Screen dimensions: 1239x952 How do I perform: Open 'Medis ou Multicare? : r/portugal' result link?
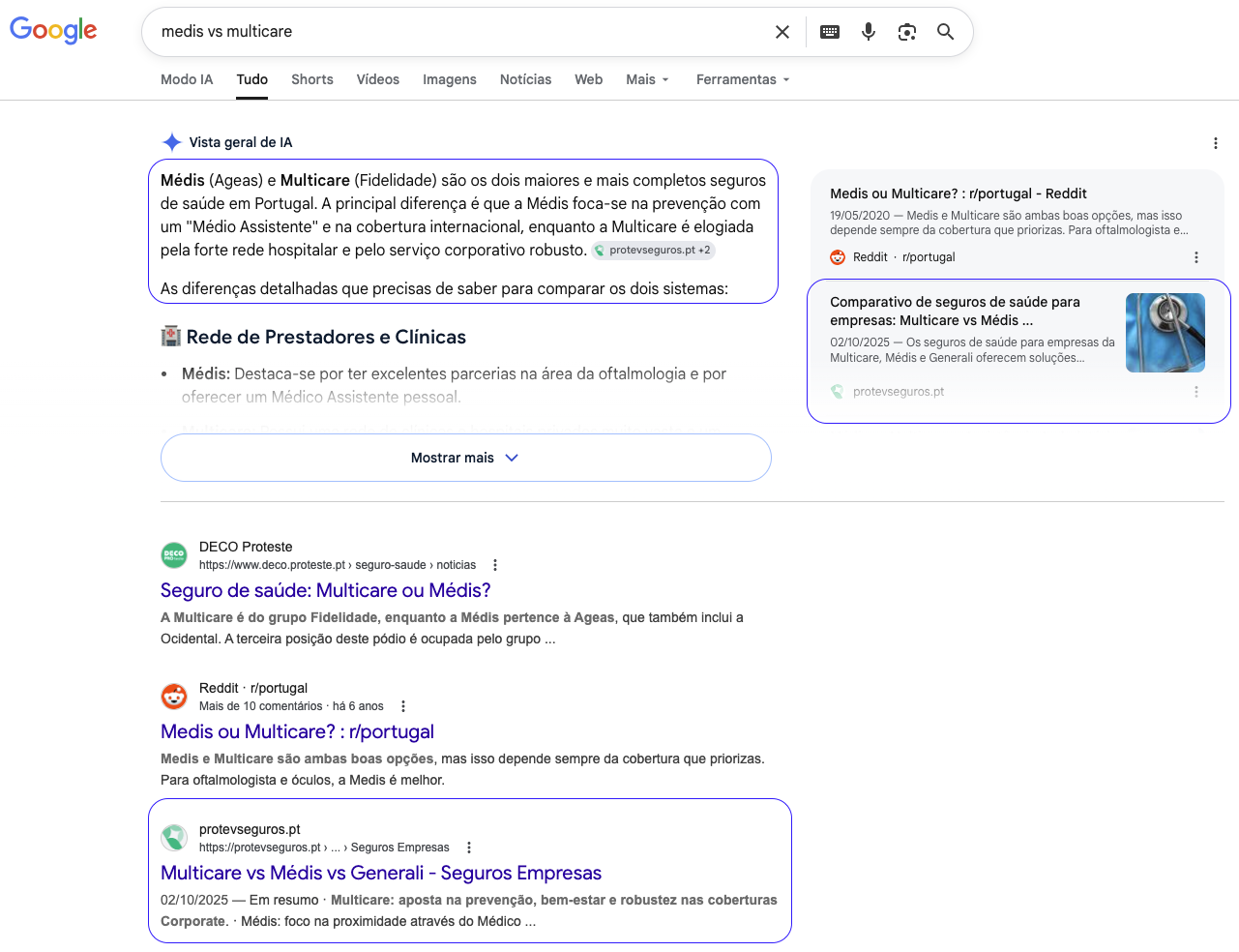[x=298, y=731]
